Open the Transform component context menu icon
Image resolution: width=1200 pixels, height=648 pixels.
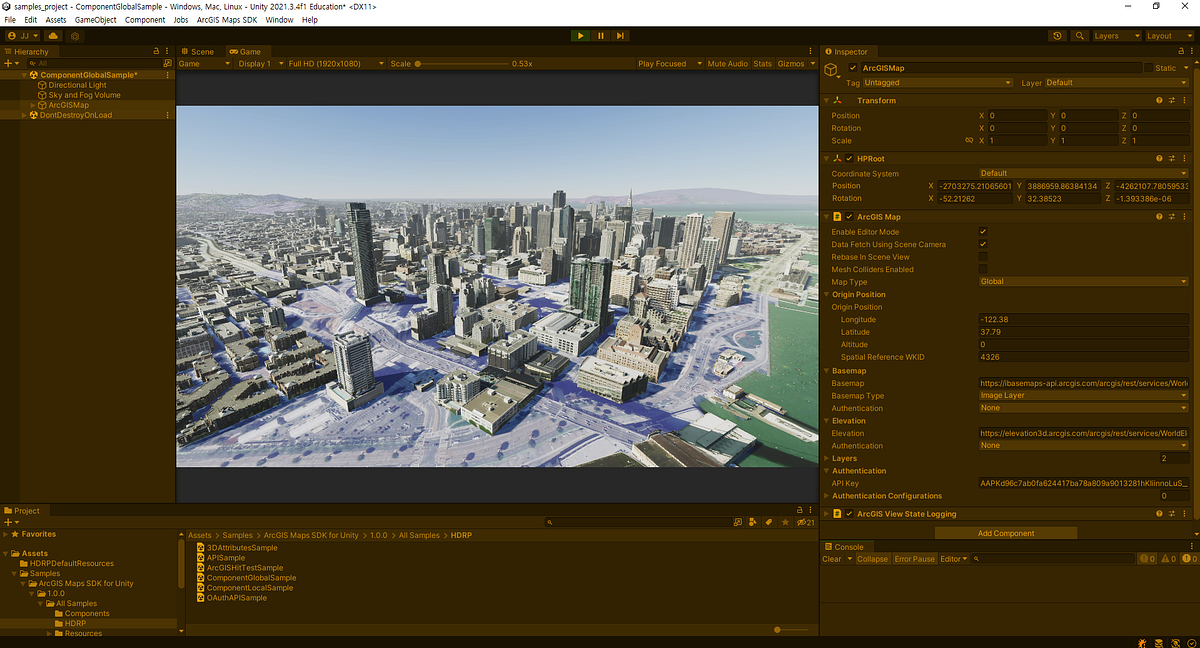click(1184, 100)
